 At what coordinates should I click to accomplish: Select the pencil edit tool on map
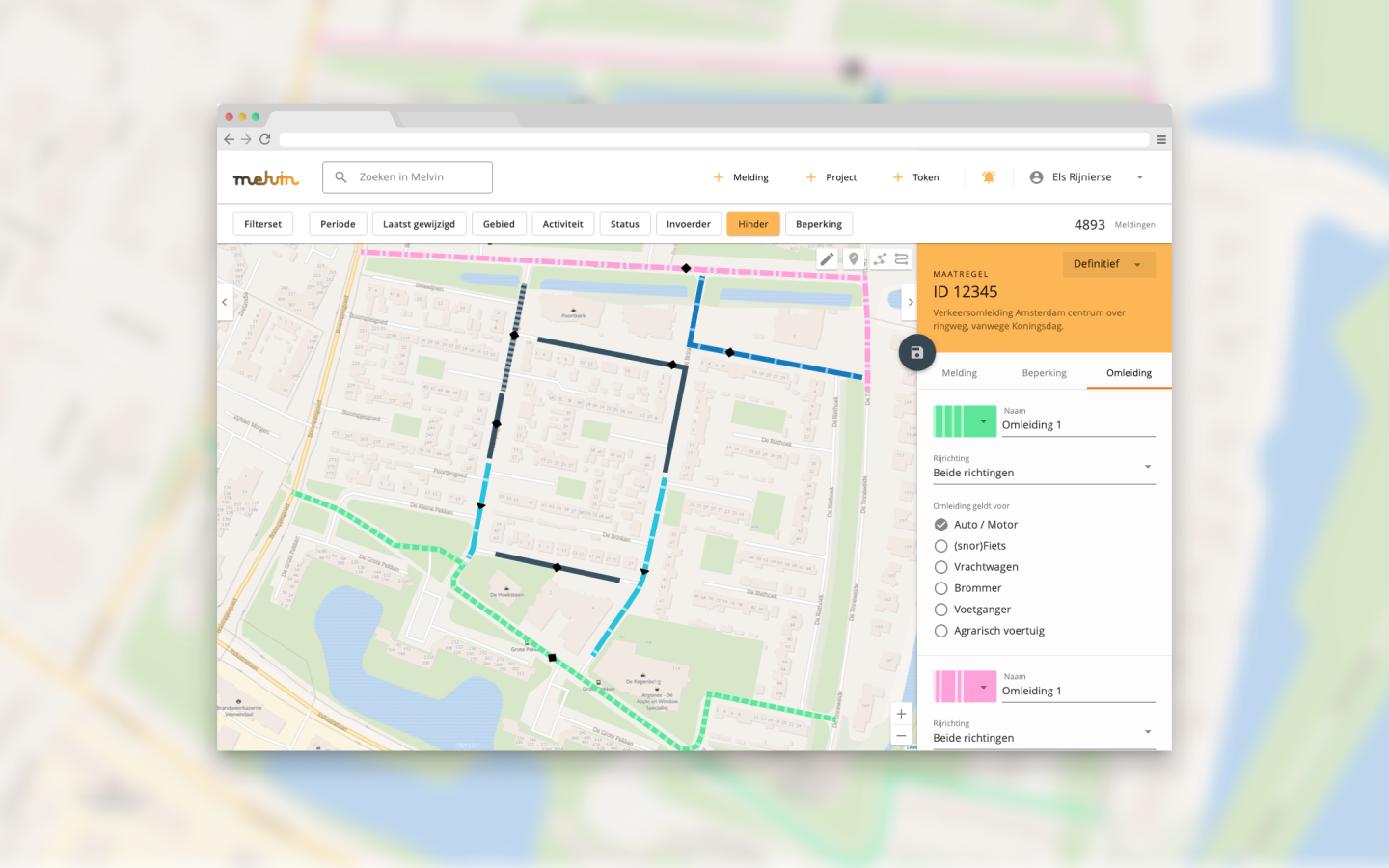(x=827, y=258)
